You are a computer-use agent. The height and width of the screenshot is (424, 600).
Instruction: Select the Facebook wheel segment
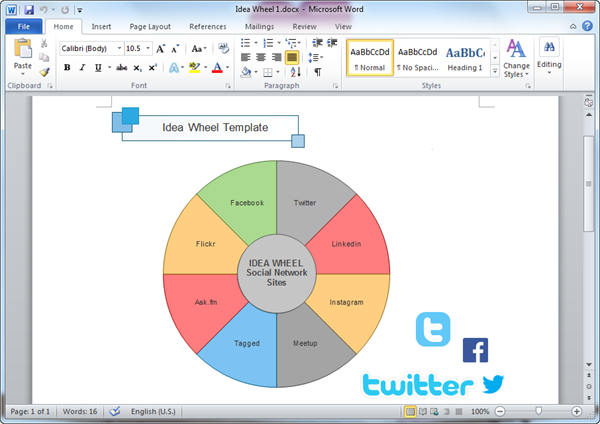247,202
